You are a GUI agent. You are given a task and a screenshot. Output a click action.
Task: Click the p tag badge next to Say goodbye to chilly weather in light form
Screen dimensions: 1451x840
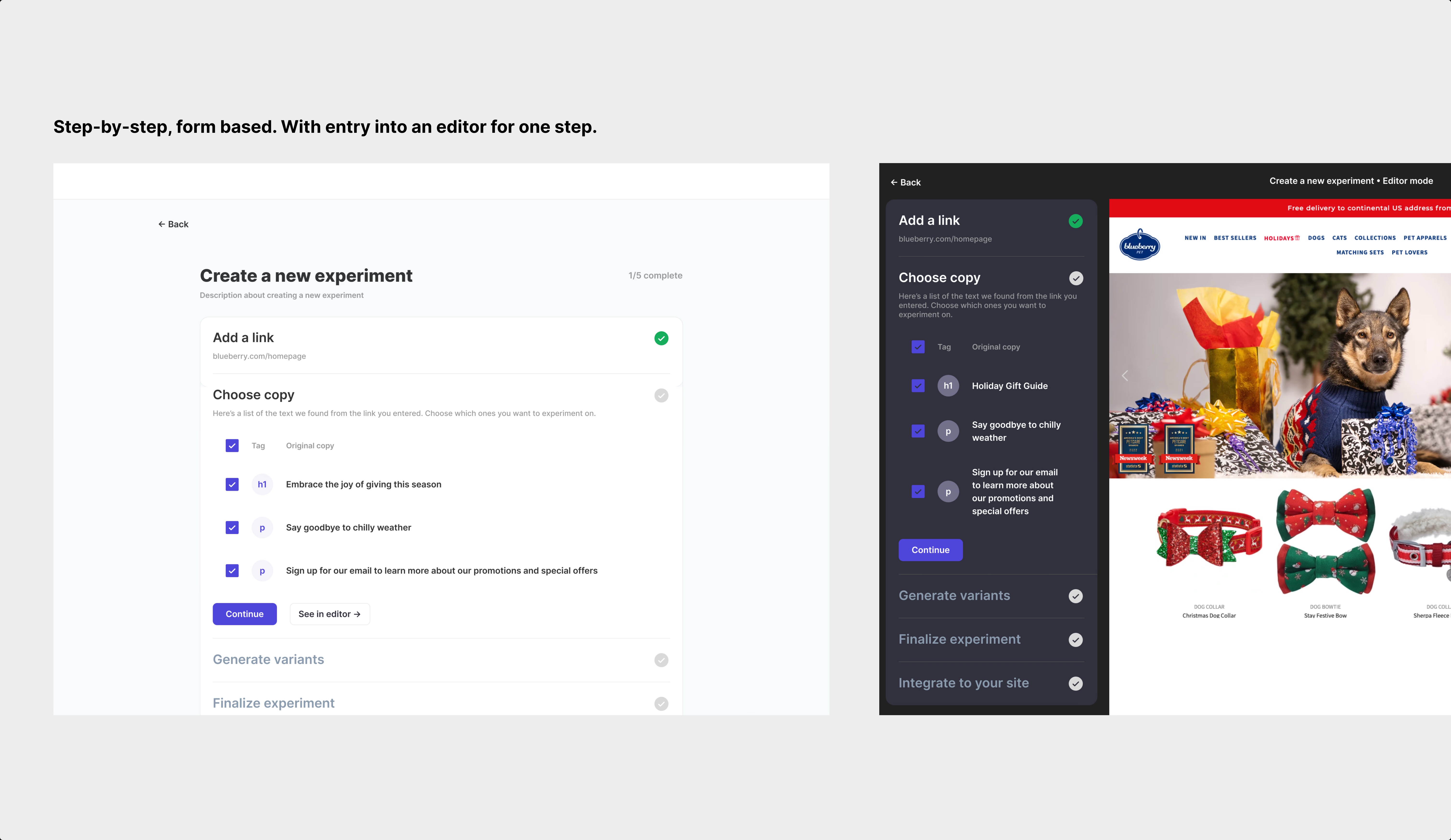pos(262,527)
